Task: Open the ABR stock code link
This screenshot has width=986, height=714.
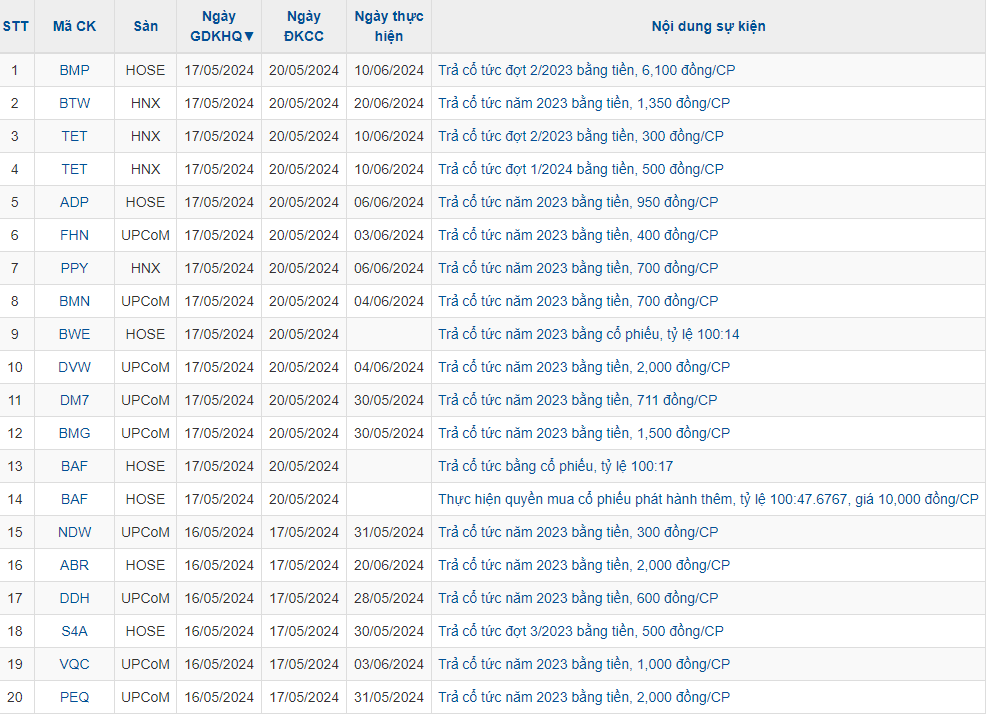Action: tap(74, 566)
